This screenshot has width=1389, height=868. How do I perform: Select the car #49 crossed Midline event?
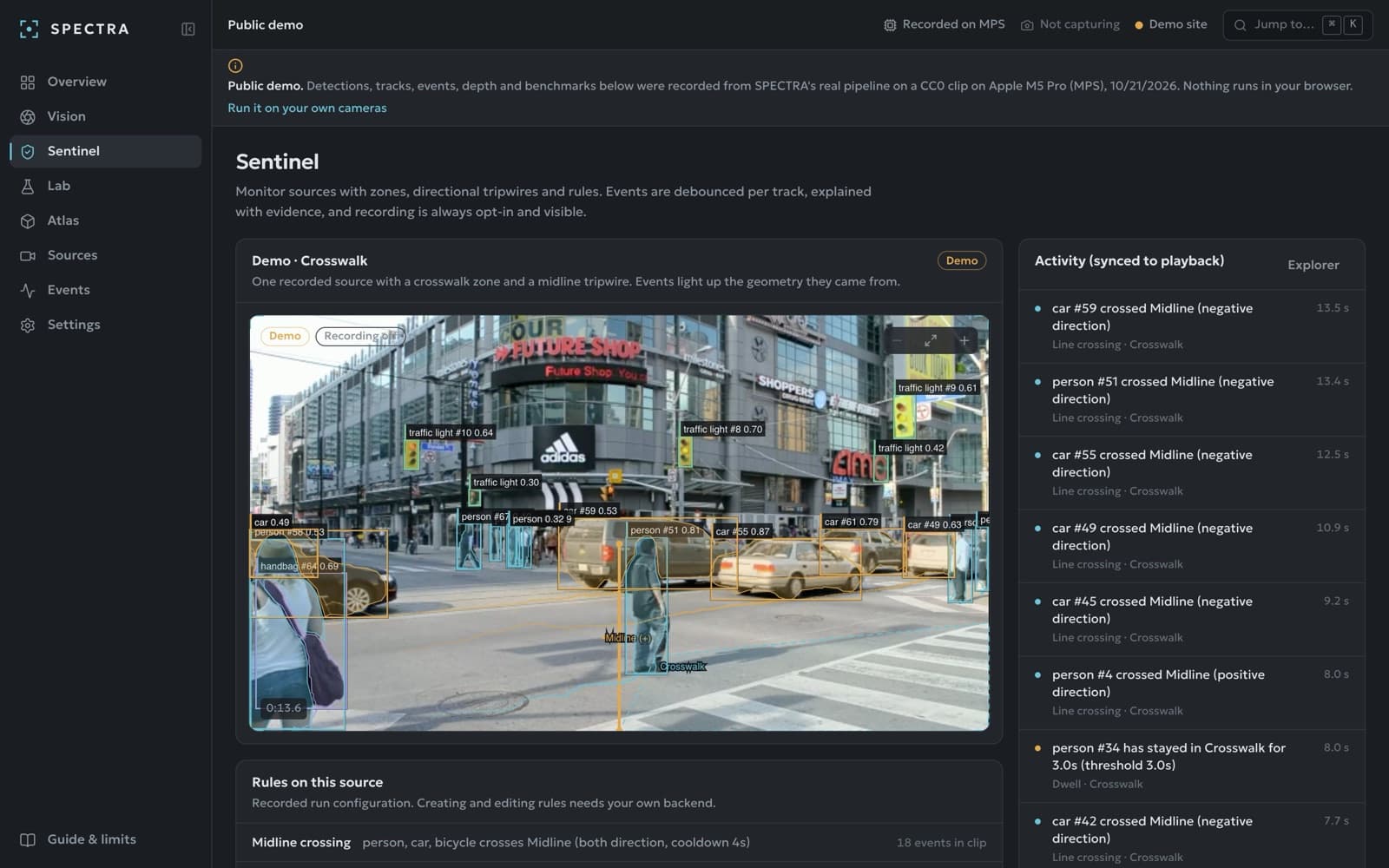[1191, 546]
